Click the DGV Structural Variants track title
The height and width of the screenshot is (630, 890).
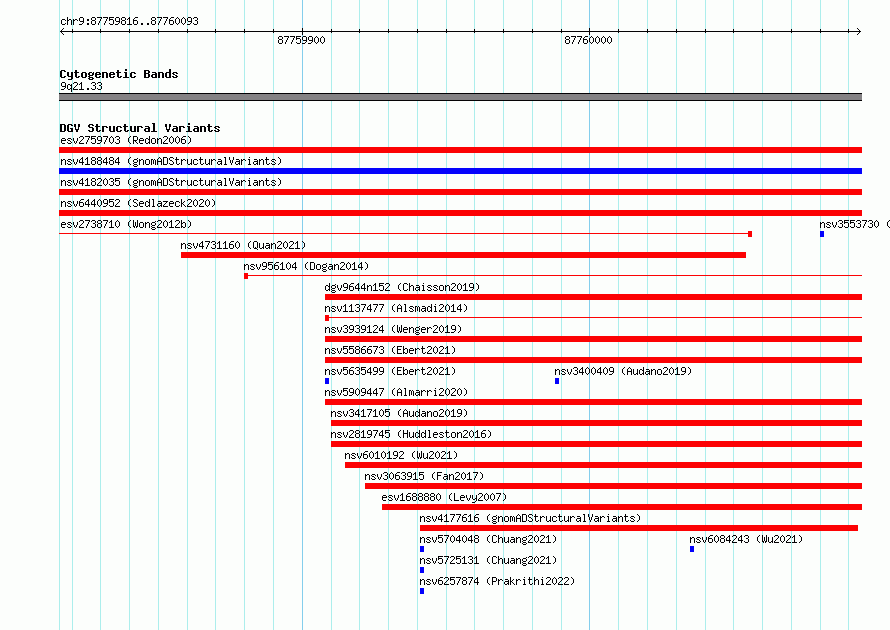140,128
